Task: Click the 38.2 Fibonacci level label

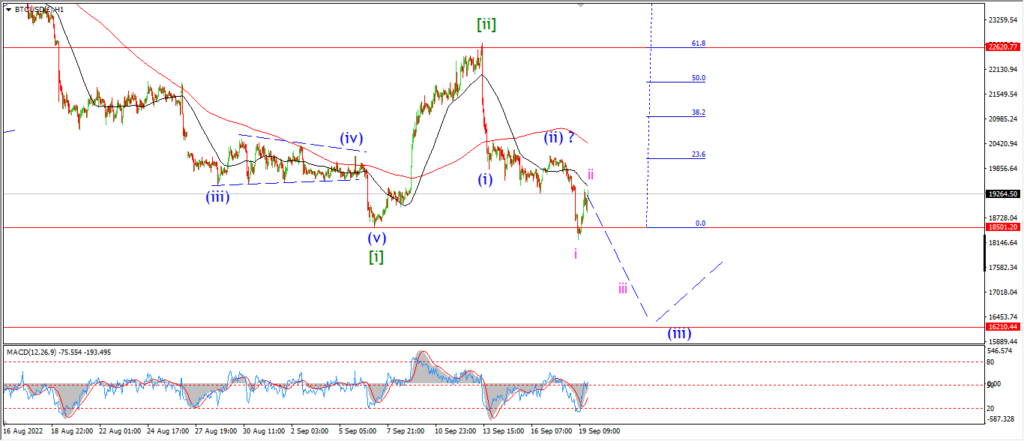Action: pos(698,112)
